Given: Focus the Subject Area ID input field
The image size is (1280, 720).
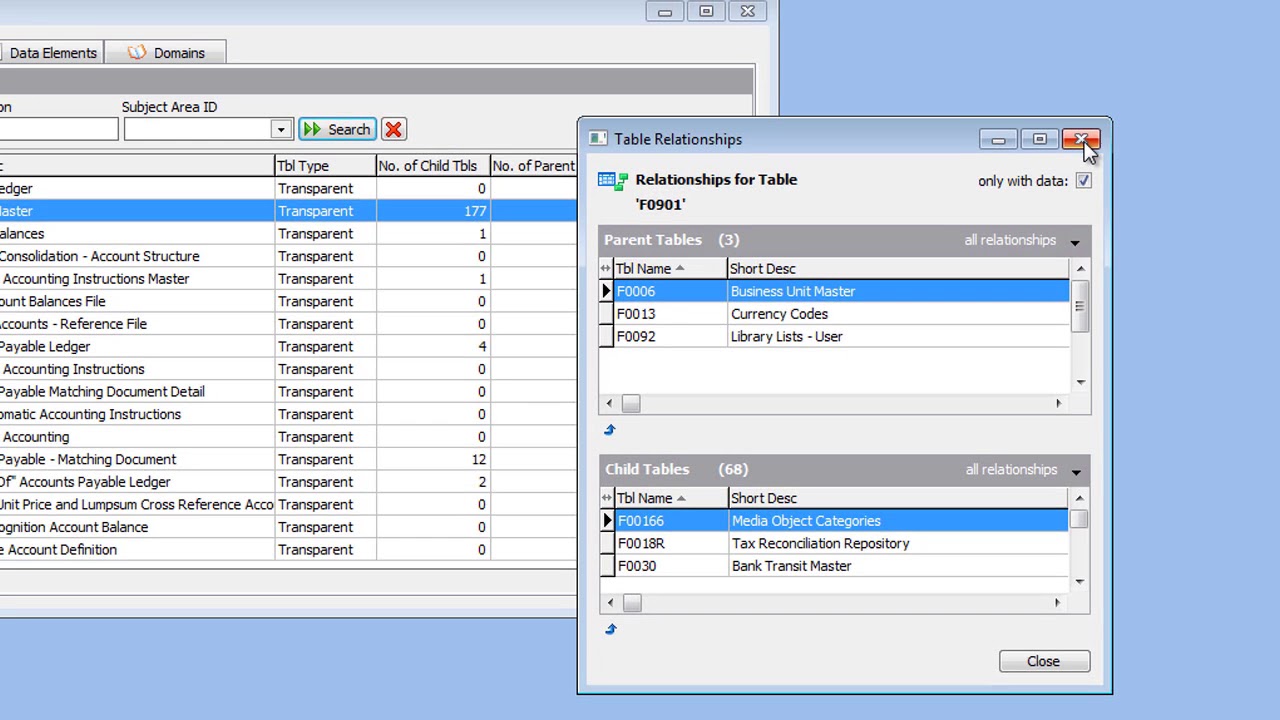Looking at the screenshot, I should click(197, 129).
